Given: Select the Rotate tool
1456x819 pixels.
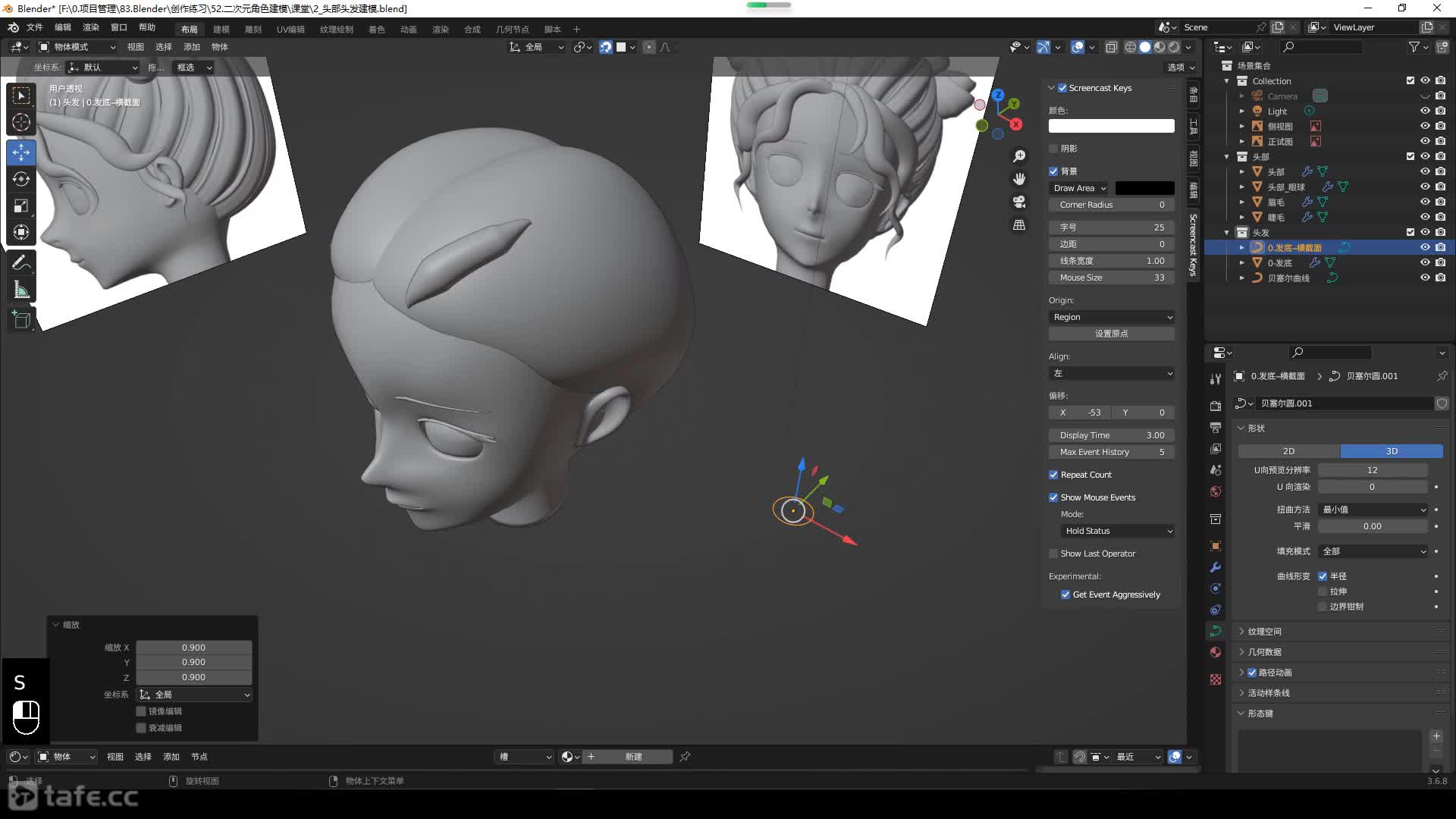Looking at the screenshot, I should [21, 179].
